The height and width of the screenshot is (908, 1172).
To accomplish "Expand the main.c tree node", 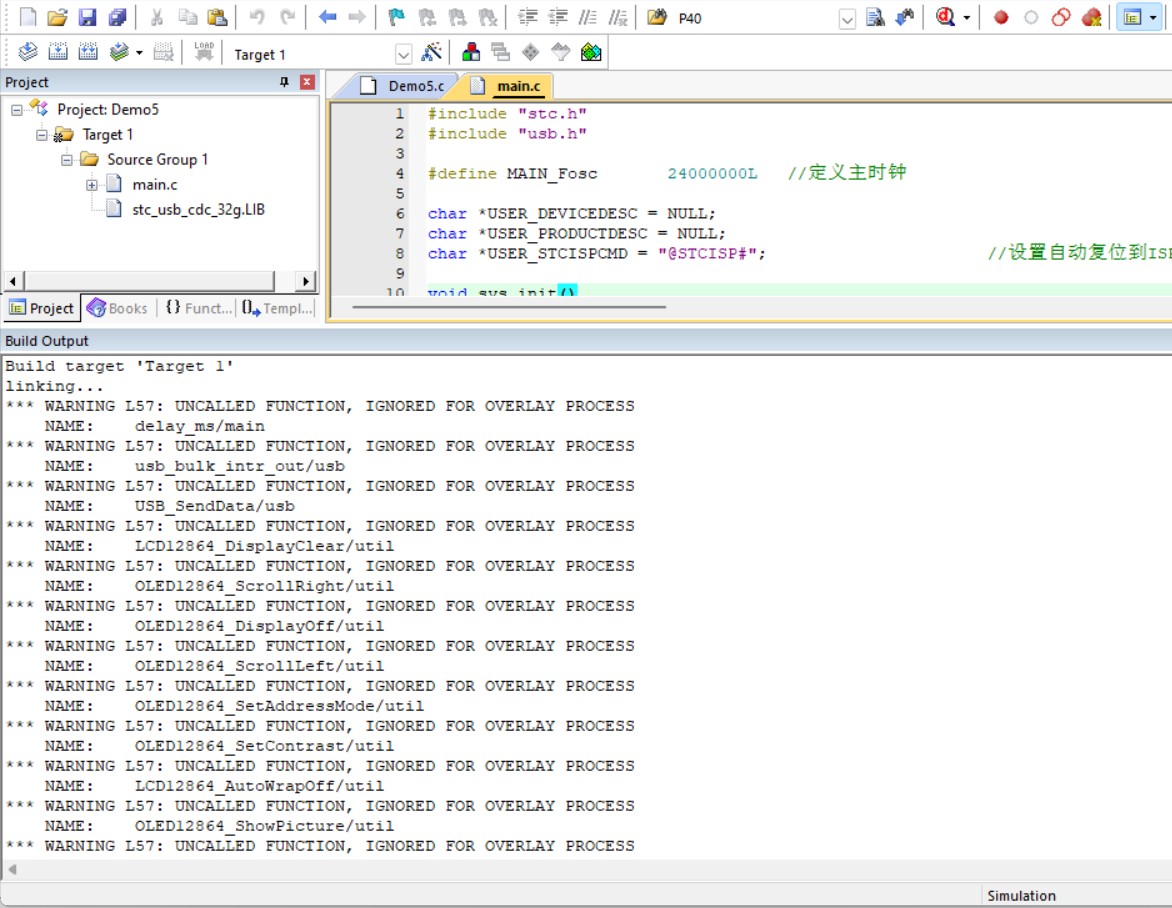I will pyautogui.click(x=92, y=185).
